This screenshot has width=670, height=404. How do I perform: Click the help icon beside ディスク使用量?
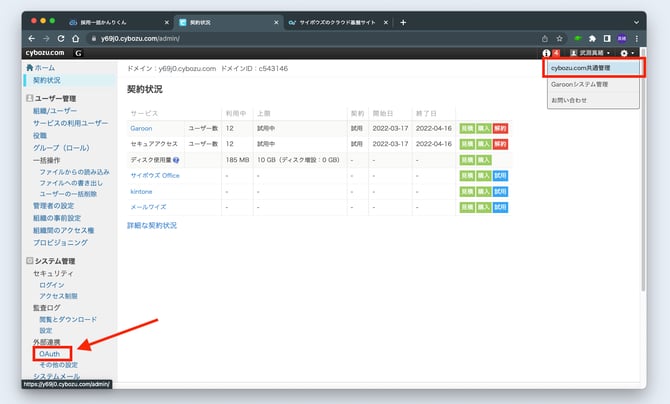[x=176, y=160]
